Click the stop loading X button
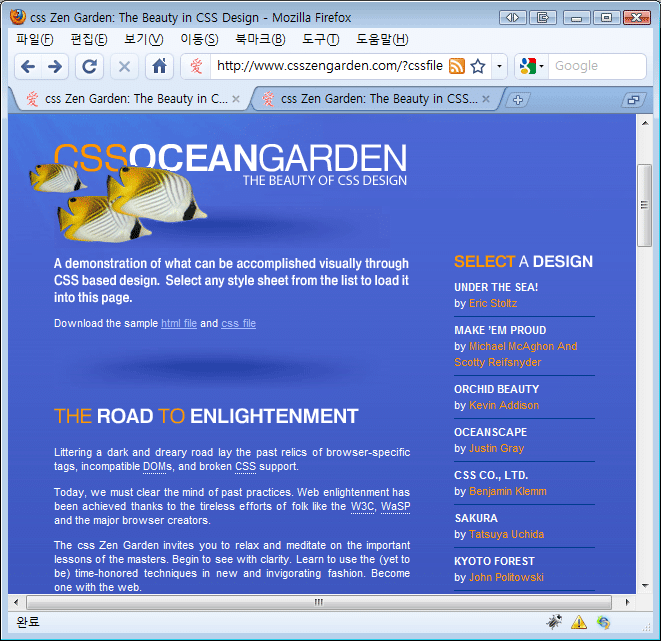This screenshot has width=661, height=641. point(124,67)
